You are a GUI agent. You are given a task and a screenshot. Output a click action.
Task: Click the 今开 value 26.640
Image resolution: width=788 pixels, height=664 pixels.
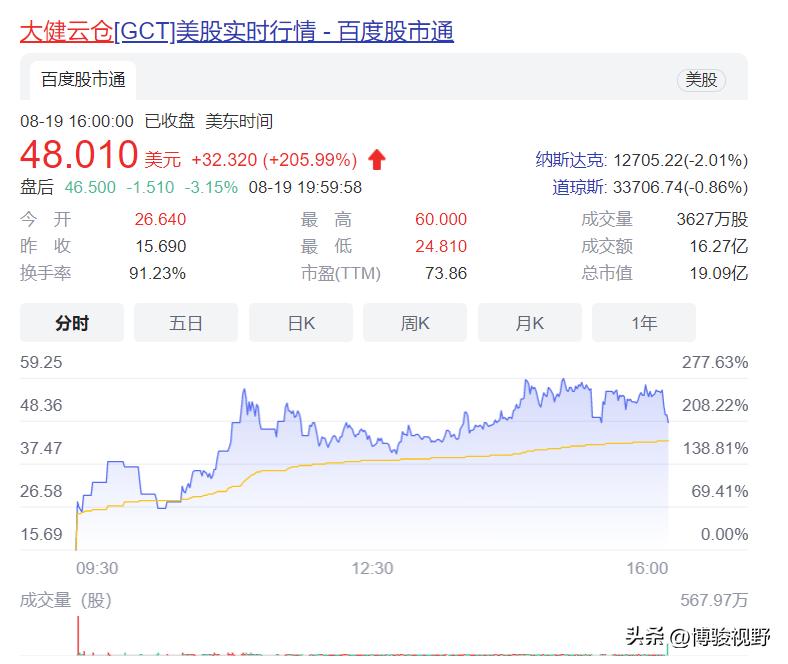click(x=160, y=219)
